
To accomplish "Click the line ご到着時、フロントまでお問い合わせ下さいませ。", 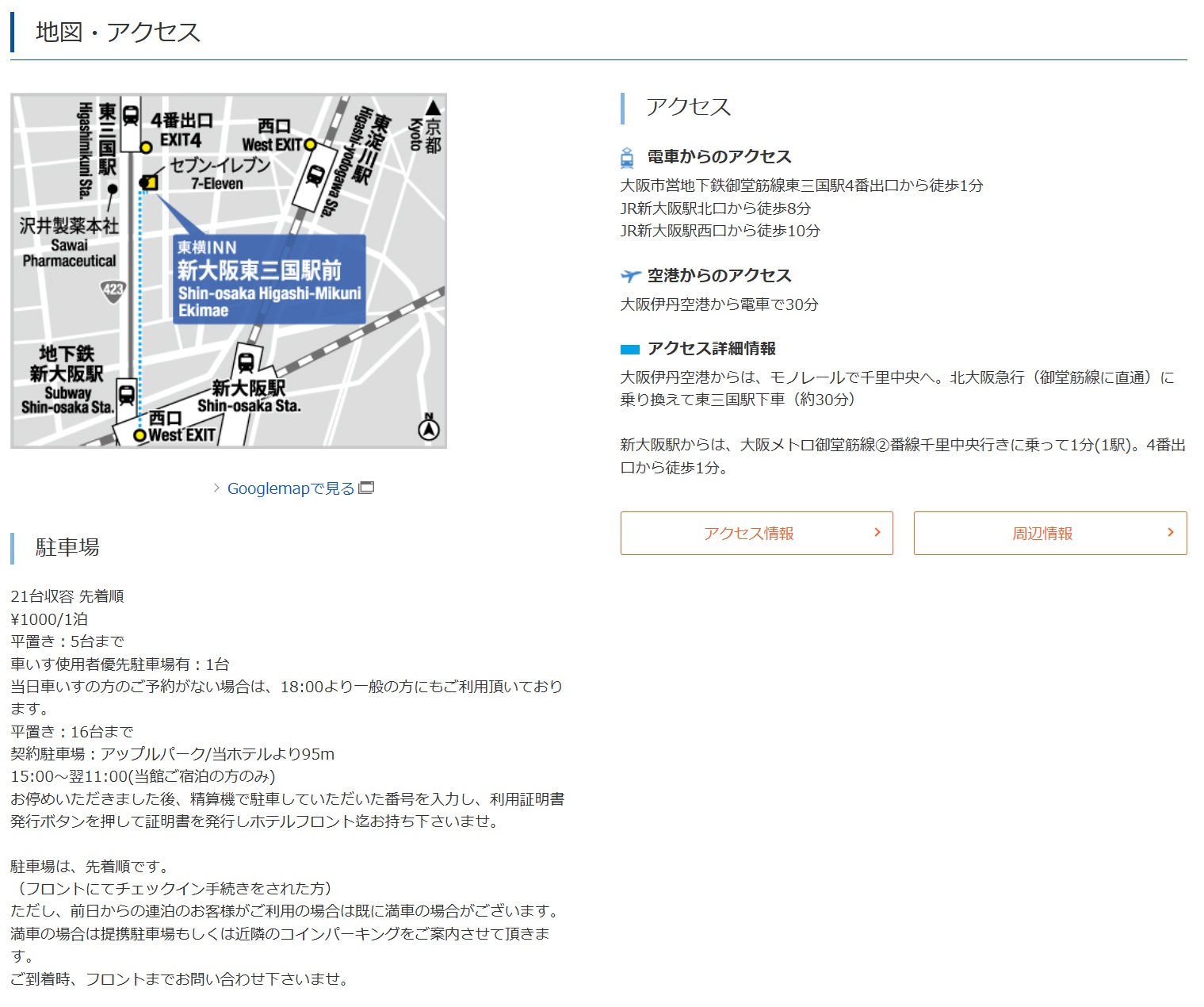I will (181, 979).
